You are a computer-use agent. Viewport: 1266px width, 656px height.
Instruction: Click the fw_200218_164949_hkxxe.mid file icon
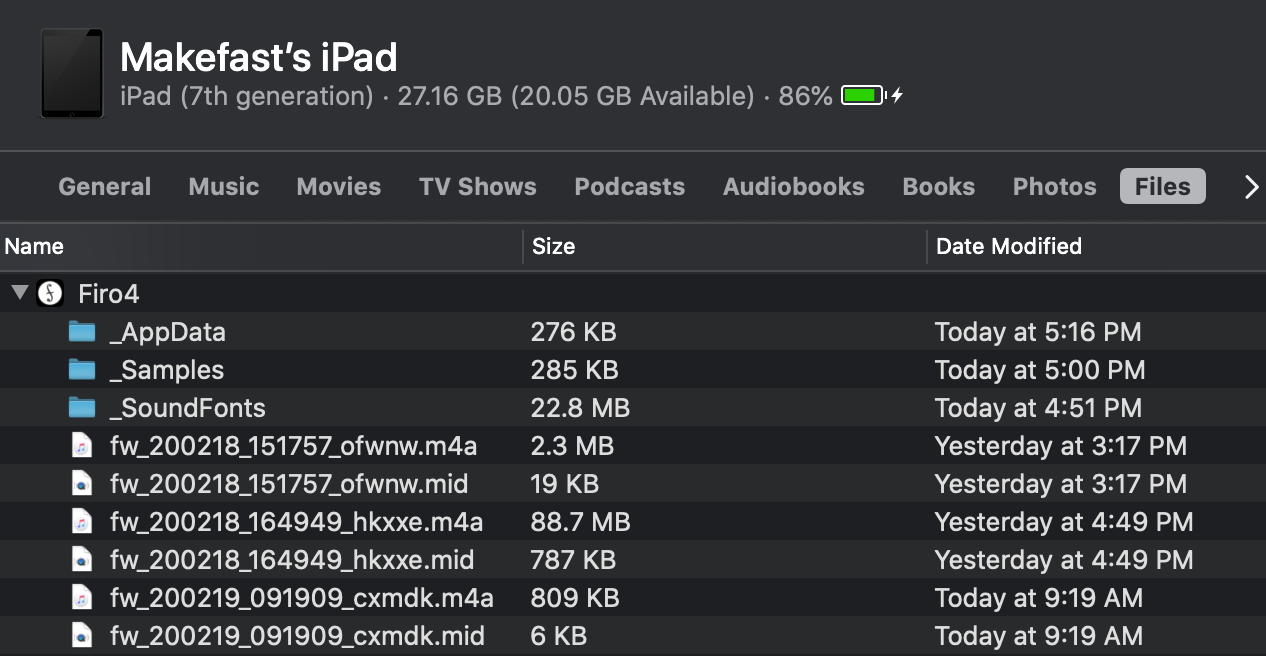[83, 560]
